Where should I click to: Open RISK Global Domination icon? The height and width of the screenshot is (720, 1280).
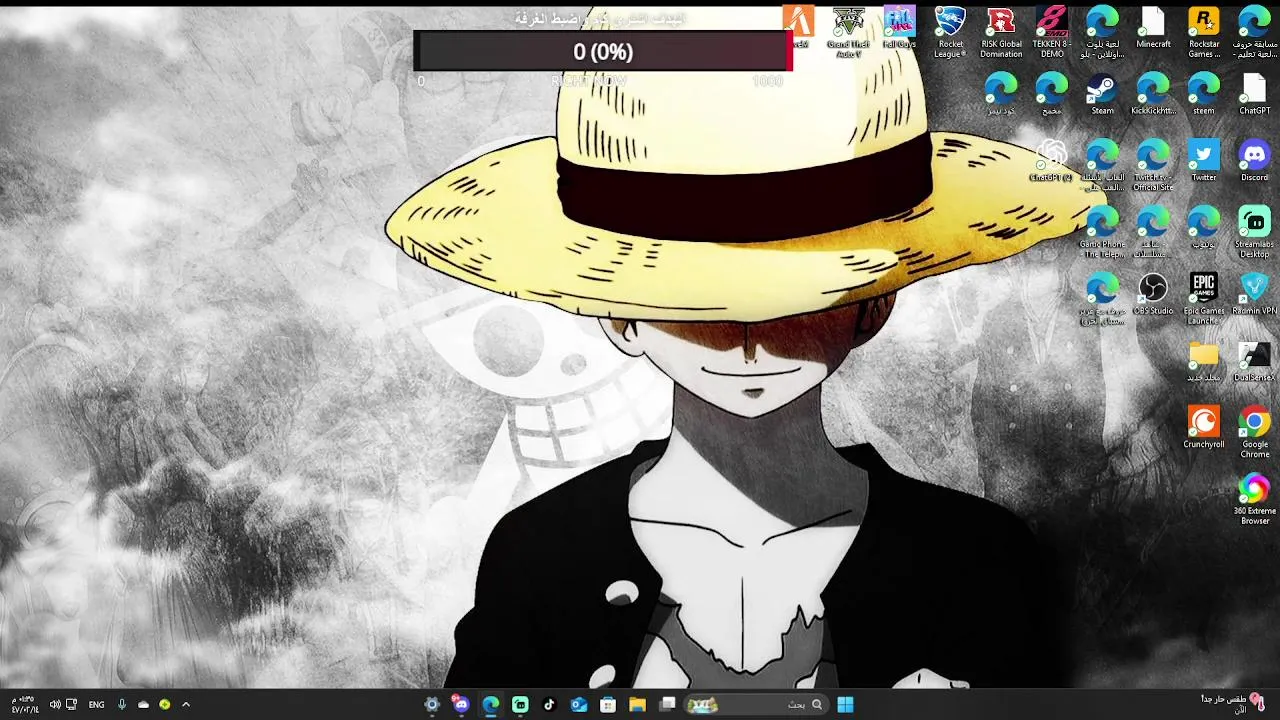[1001, 31]
